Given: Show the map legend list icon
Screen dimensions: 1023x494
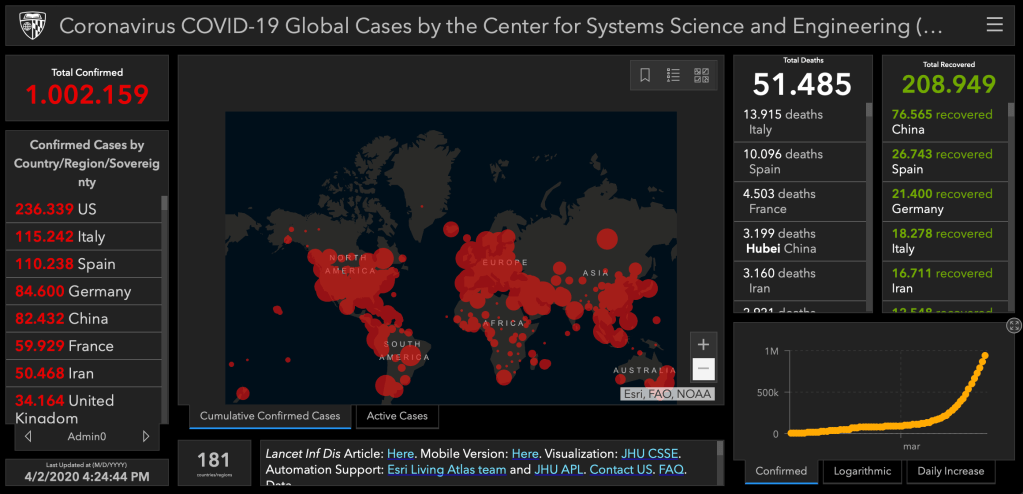Looking at the screenshot, I should [673, 75].
